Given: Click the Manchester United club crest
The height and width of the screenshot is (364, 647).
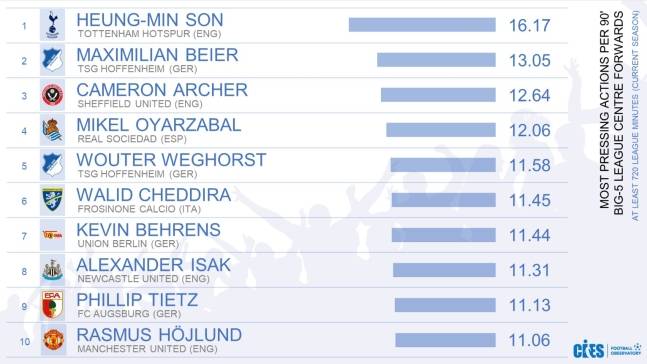Looking at the screenshot, I should [x=53, y=340].
